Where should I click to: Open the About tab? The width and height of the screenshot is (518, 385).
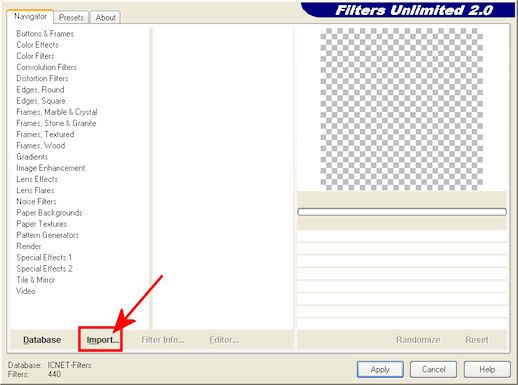106,17
